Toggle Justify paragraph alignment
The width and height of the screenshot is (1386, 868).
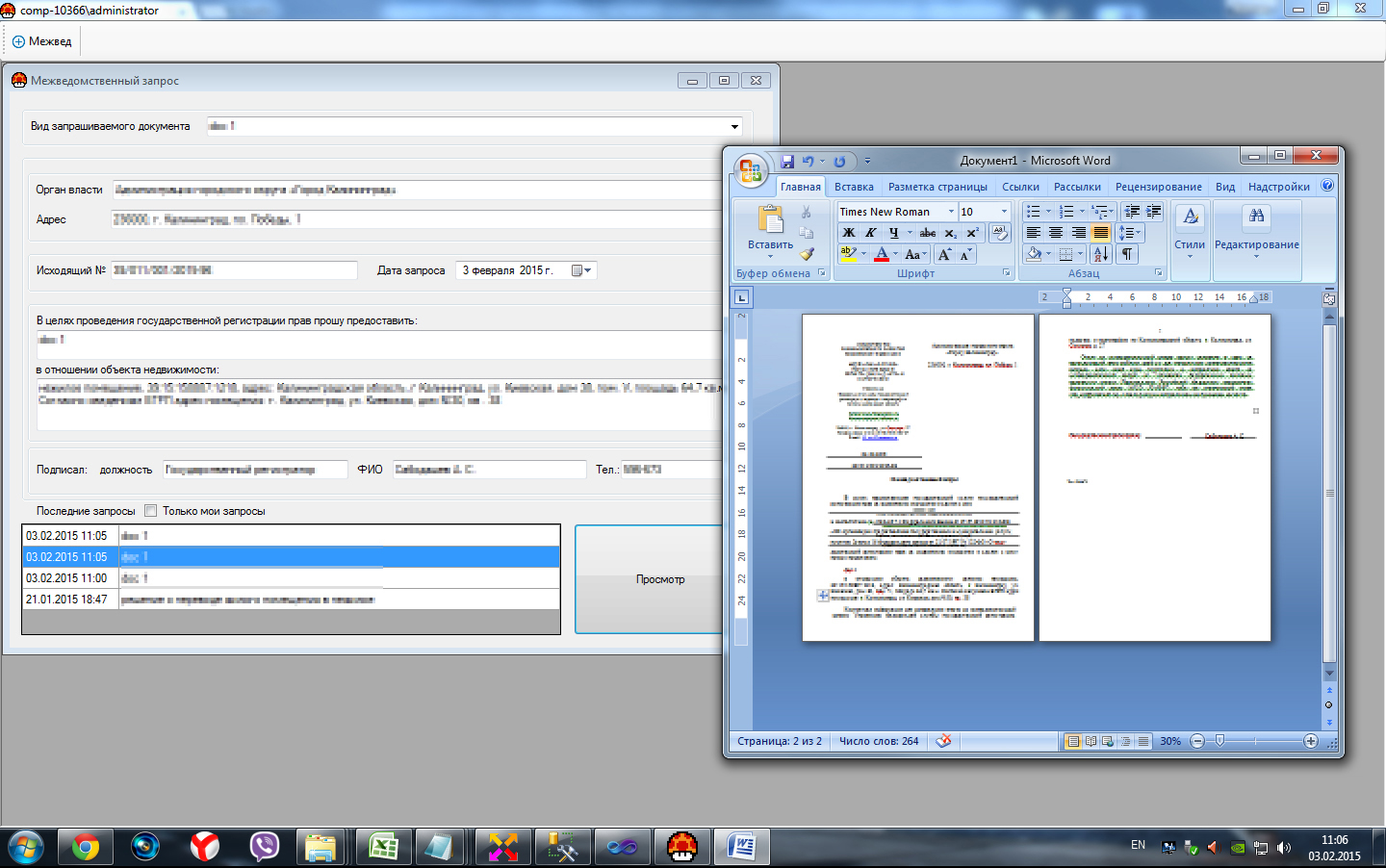[x=1100, y=233]
